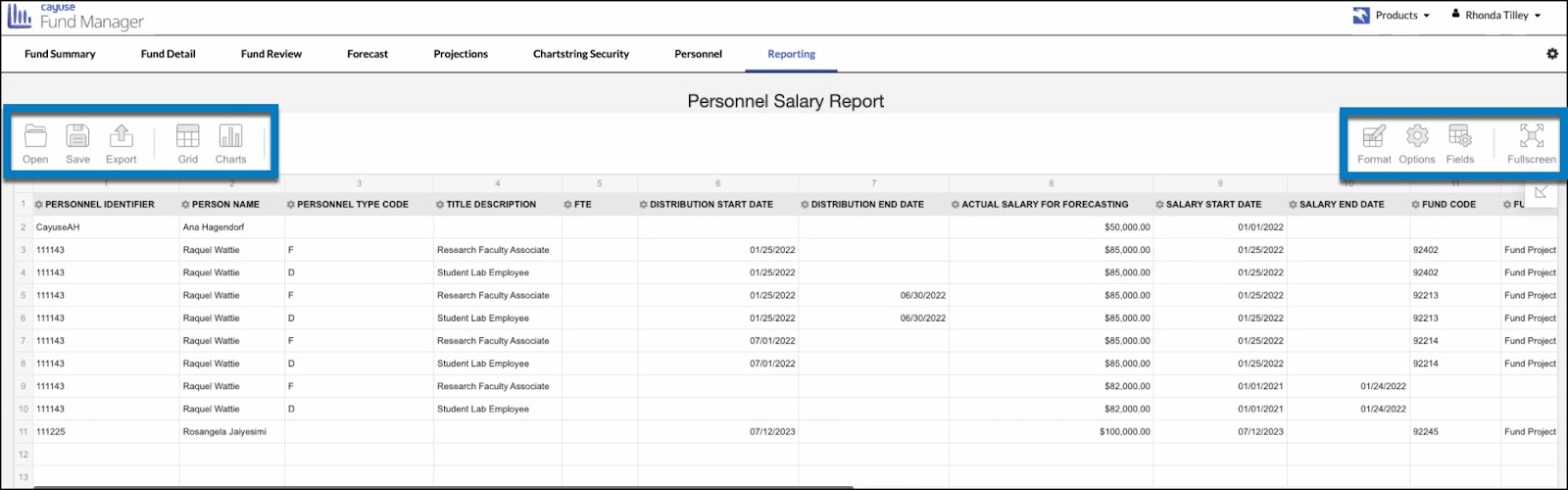Image resolution: width=1568 pixels, height=490 pixels.
Task: Click the collapse arrow icon below Fullscreen
Action: point(1541,192)
